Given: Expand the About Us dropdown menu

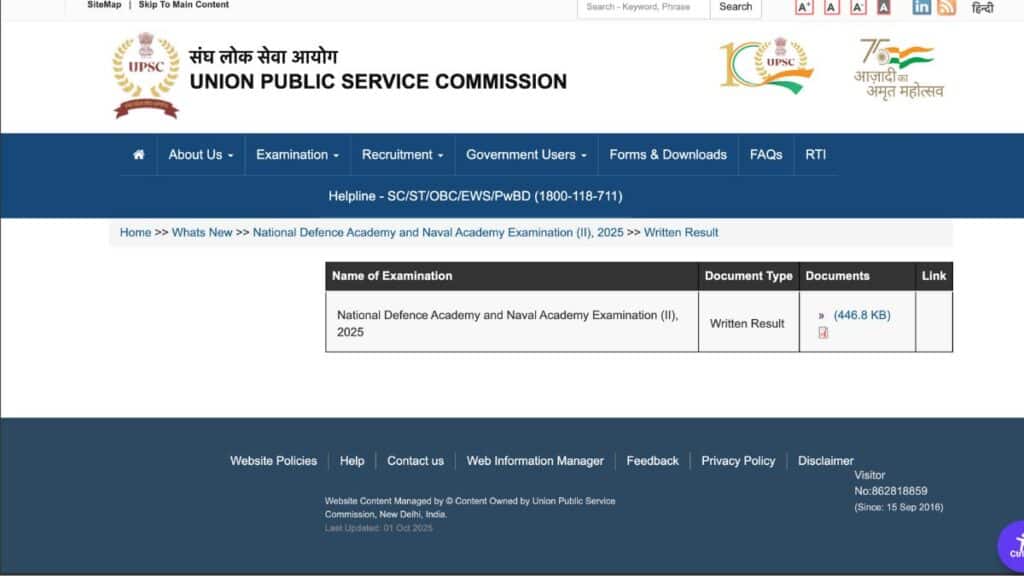Looking at the screenshot, I should [x=200, y=155].
